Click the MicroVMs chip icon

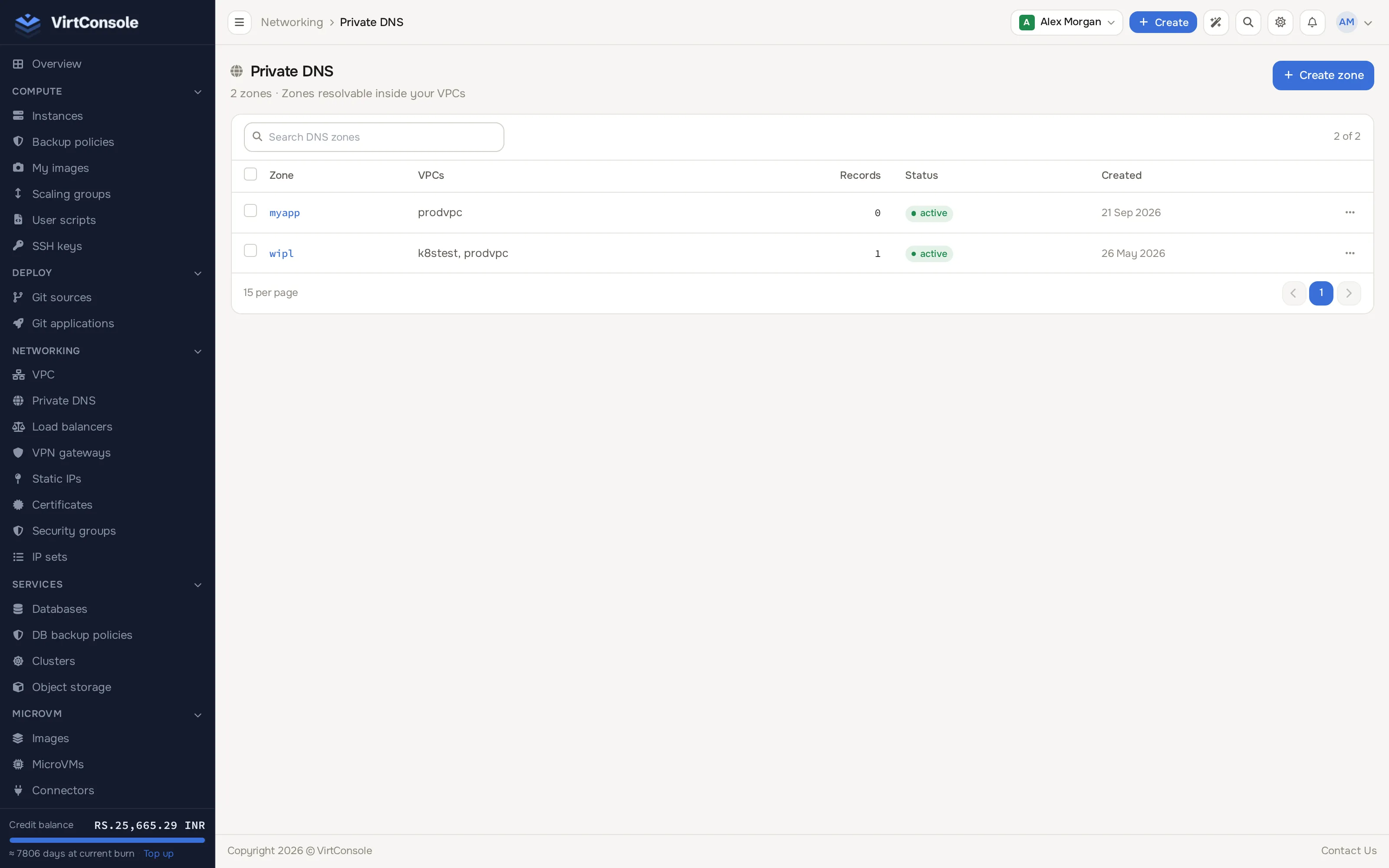pyautogui.click(x=18, y=764)
